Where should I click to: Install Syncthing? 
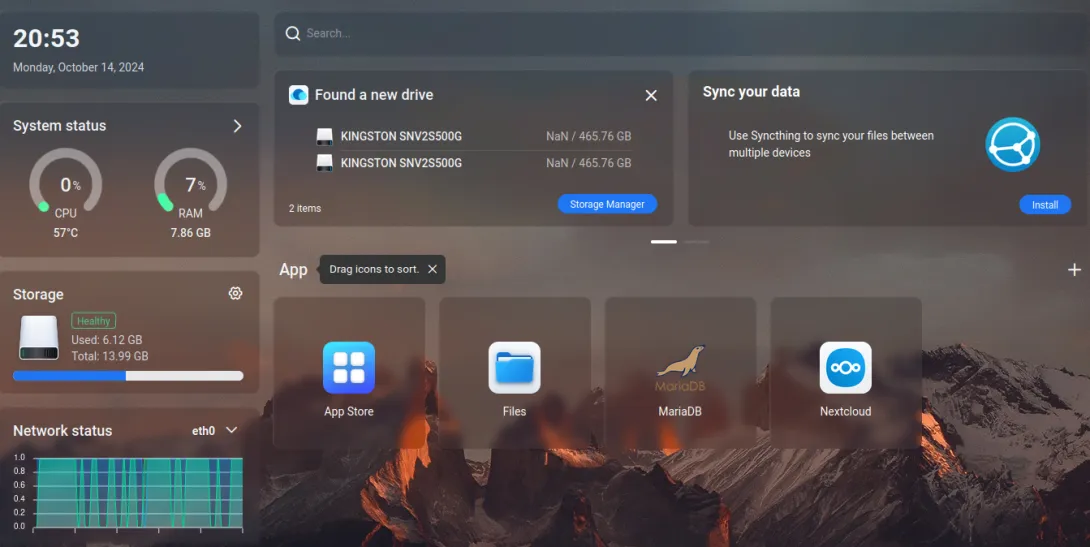[x=1045, y=204]
